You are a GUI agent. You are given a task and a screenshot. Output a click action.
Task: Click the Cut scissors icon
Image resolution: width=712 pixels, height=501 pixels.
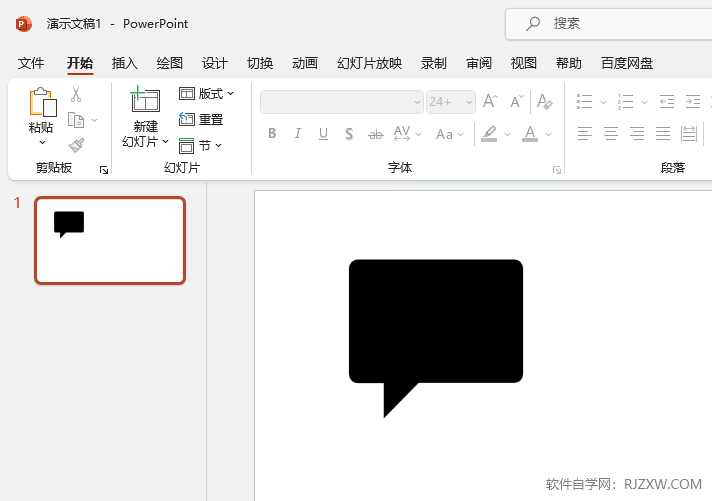76,94
